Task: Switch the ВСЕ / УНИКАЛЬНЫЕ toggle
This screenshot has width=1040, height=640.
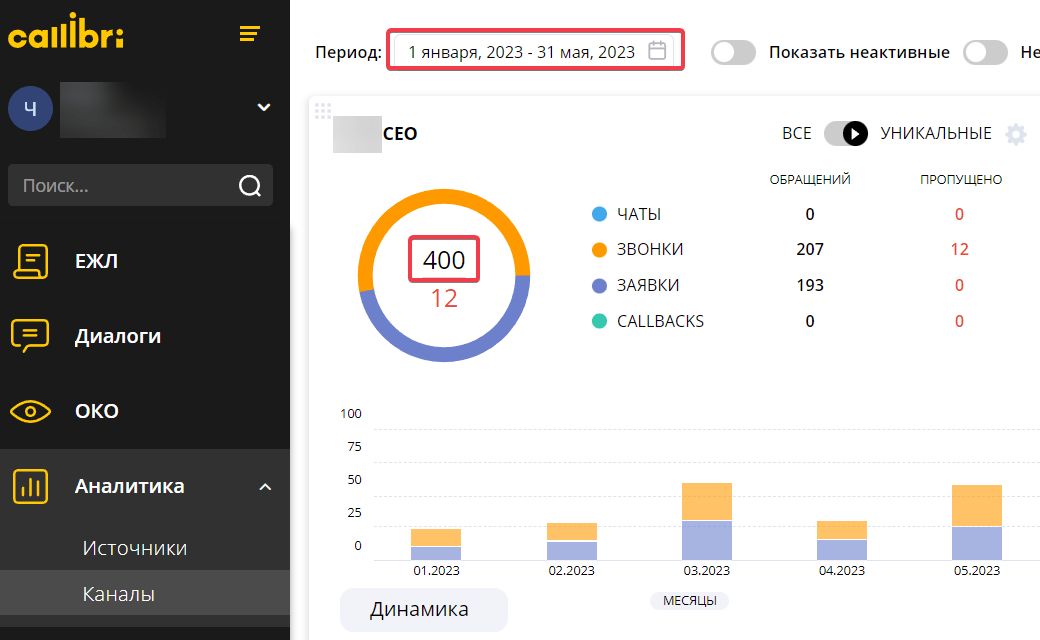Action: click(x=846, y=134)
